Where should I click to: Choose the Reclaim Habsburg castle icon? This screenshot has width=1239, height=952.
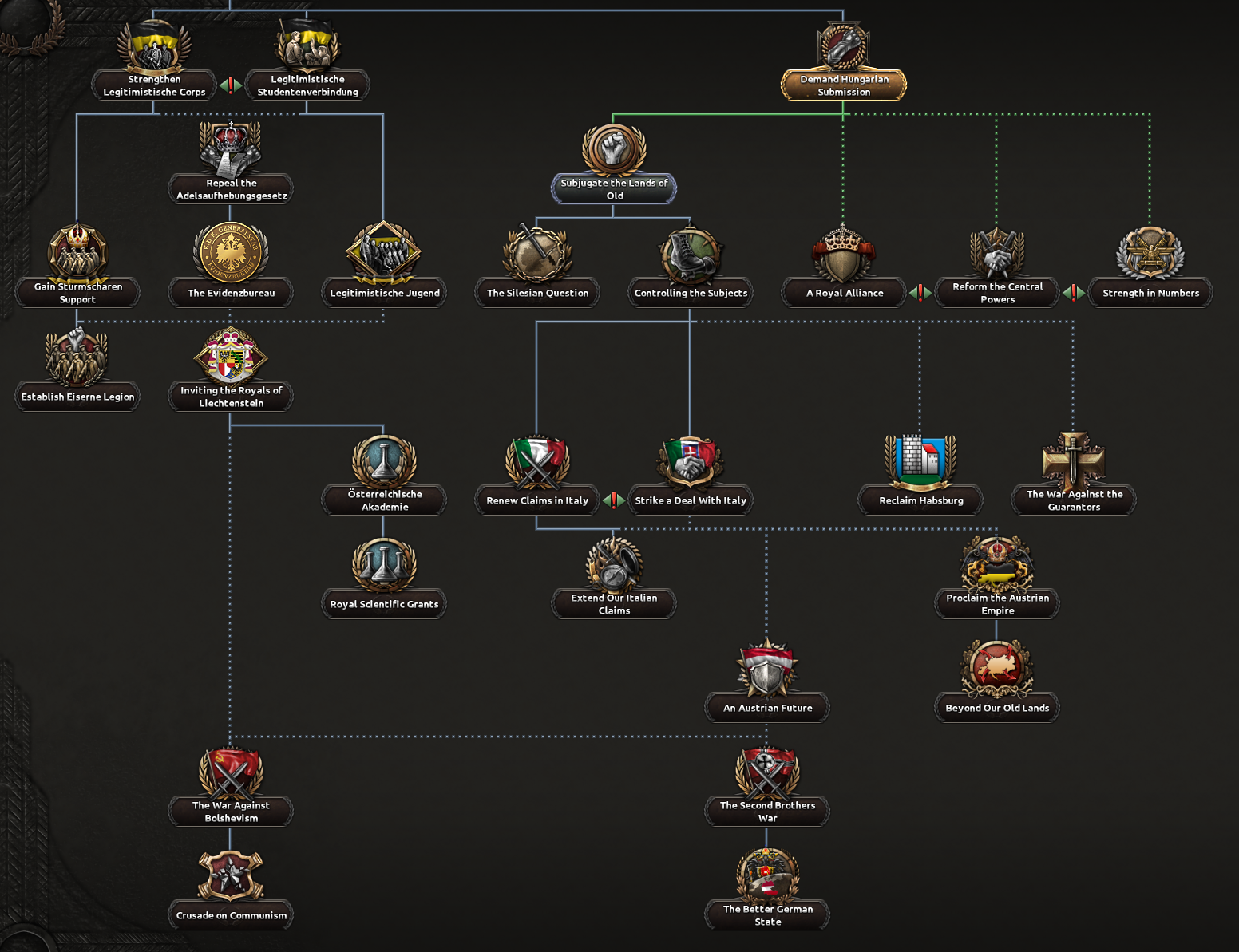920,461
